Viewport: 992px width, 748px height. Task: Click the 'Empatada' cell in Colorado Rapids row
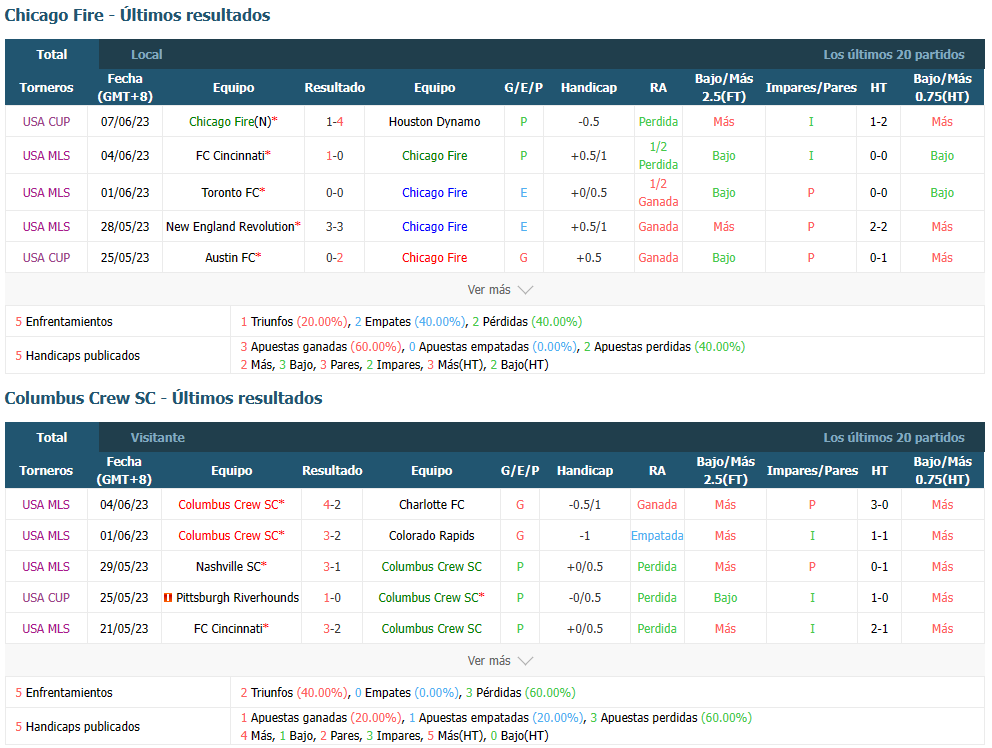pos(657,535)
